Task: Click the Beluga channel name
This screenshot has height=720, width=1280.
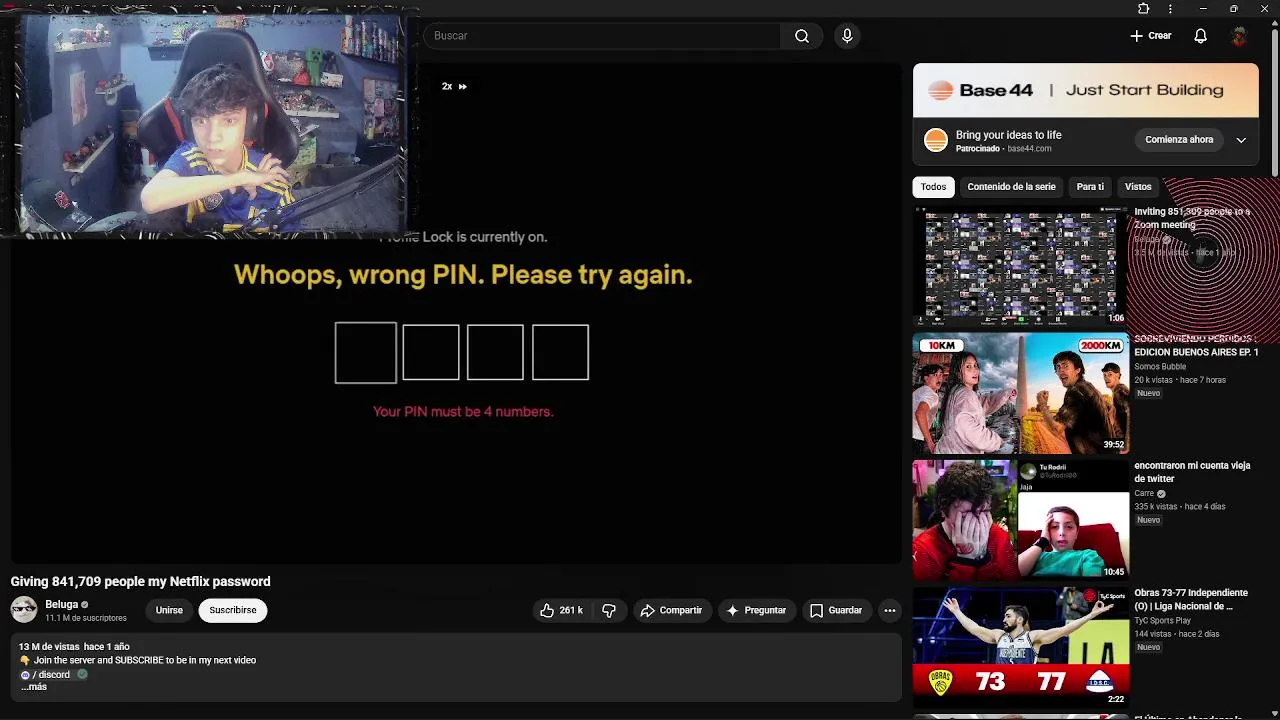Action: [61, 604]
